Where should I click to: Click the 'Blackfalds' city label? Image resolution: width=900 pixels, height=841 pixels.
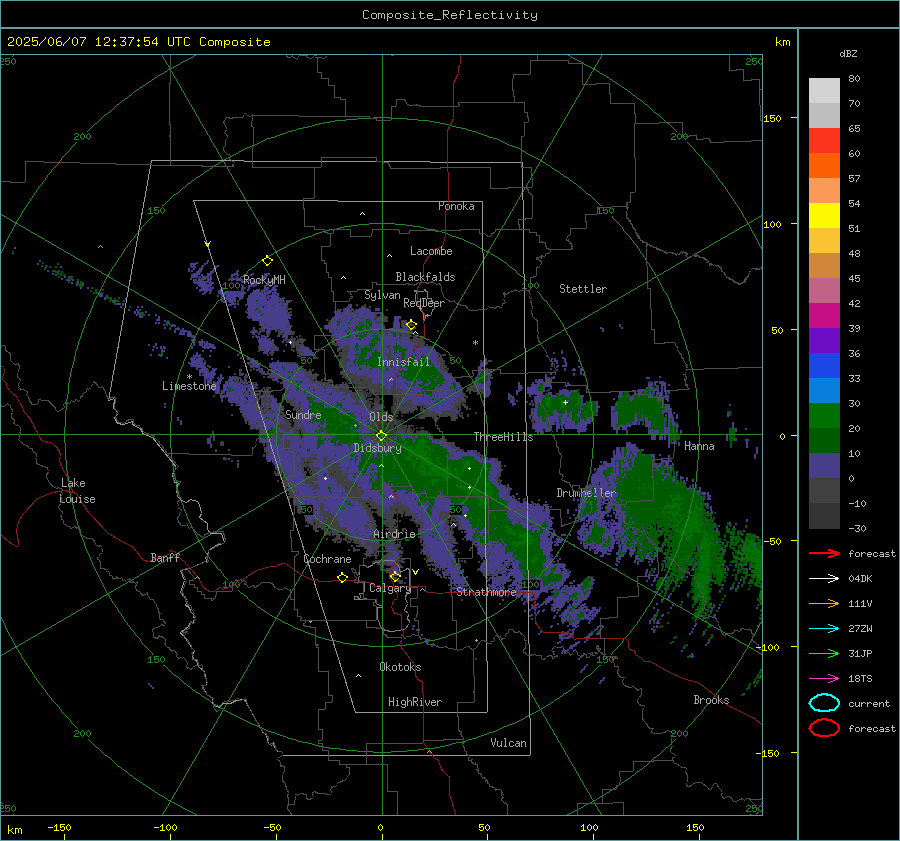pos(425,277)
